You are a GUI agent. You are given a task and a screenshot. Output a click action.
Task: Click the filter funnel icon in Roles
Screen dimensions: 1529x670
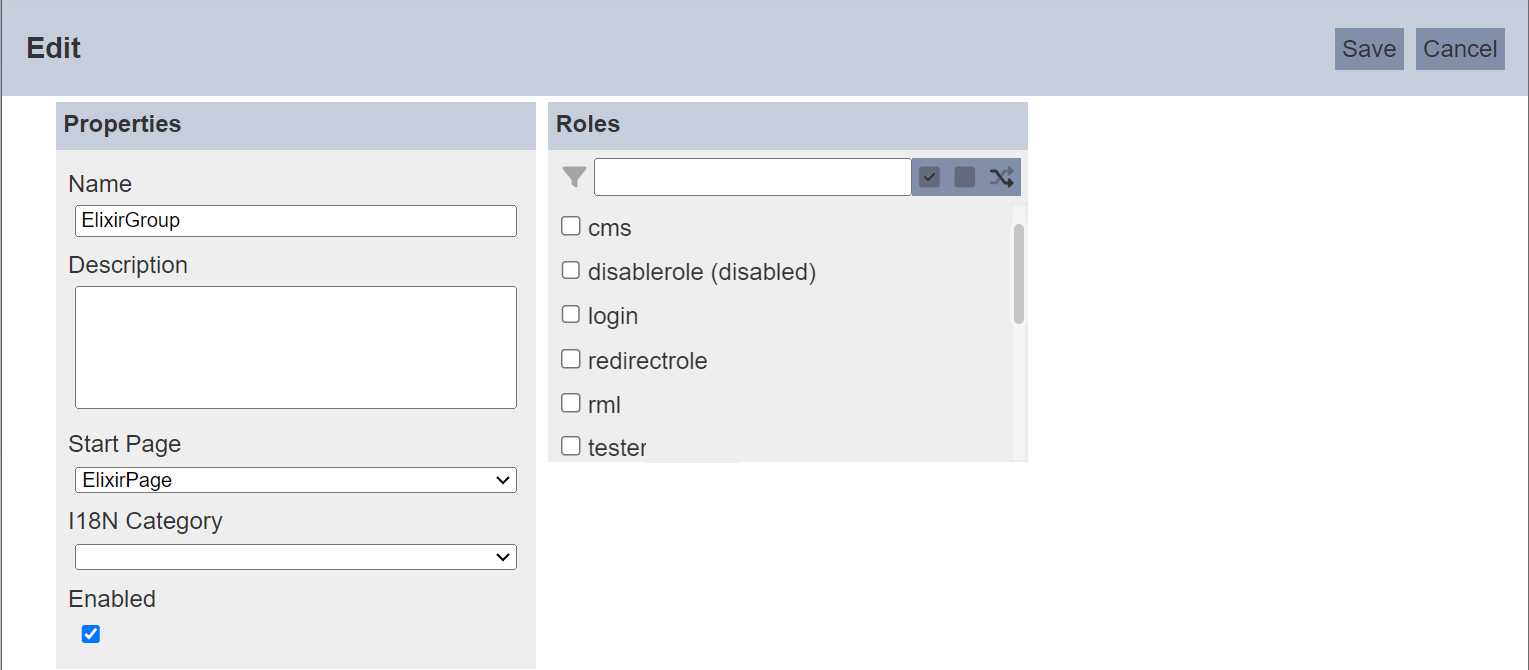(574, 178)
